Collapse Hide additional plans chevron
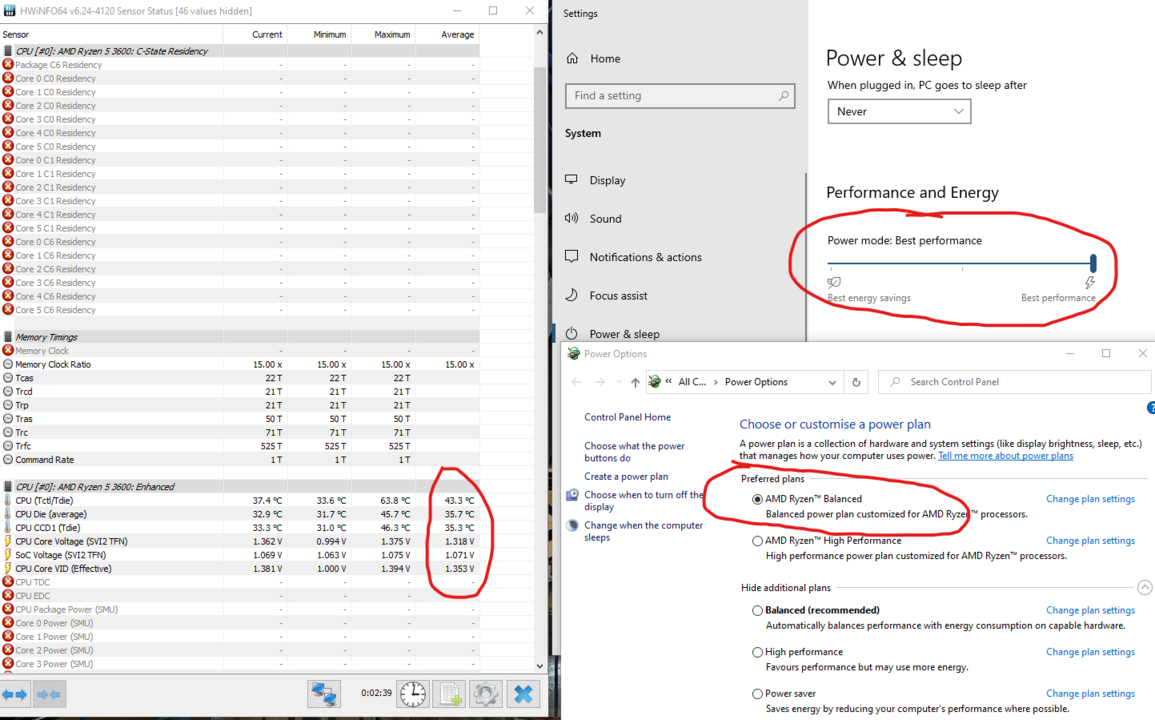The image size is (1155, 720). click(1144, 587)
